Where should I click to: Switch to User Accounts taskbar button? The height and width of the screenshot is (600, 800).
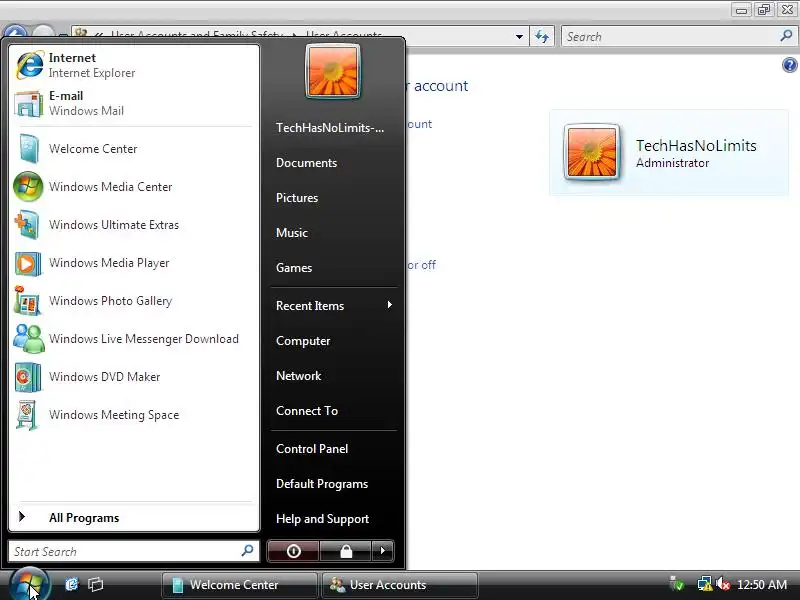pos(400,585)
